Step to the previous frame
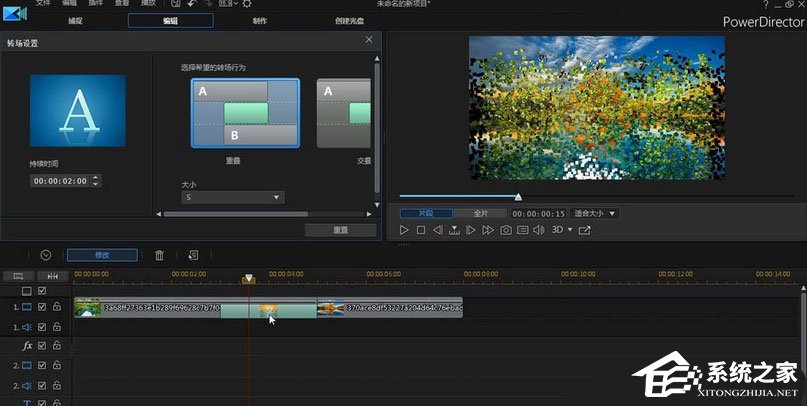807x406 pixels. pyautogui.click(x=437, y=230)
